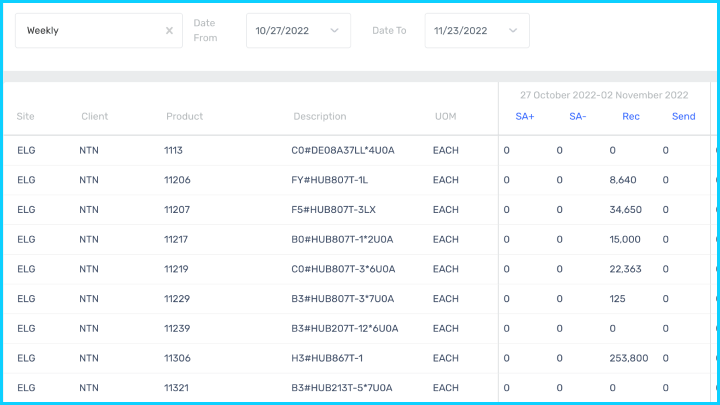Viewport: 720px width, 405px height.
Task: Click ELG site cell in product 1113 row
Action: [26, 151]
